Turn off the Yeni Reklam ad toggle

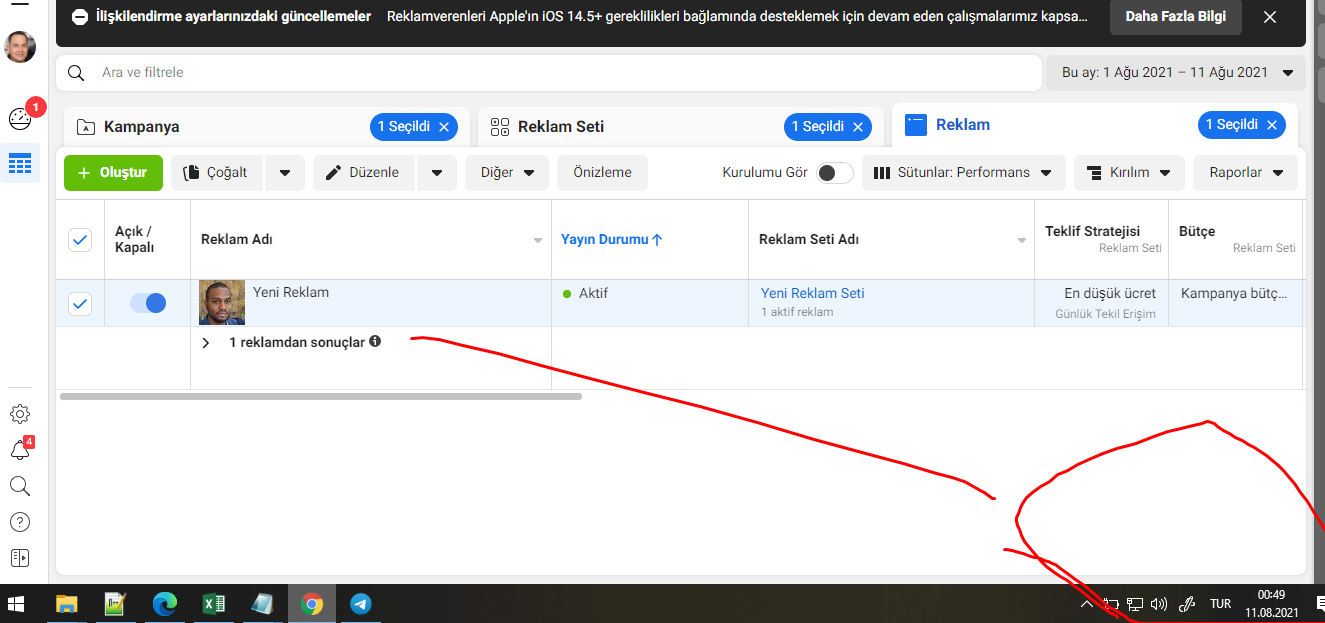point(148,303)
